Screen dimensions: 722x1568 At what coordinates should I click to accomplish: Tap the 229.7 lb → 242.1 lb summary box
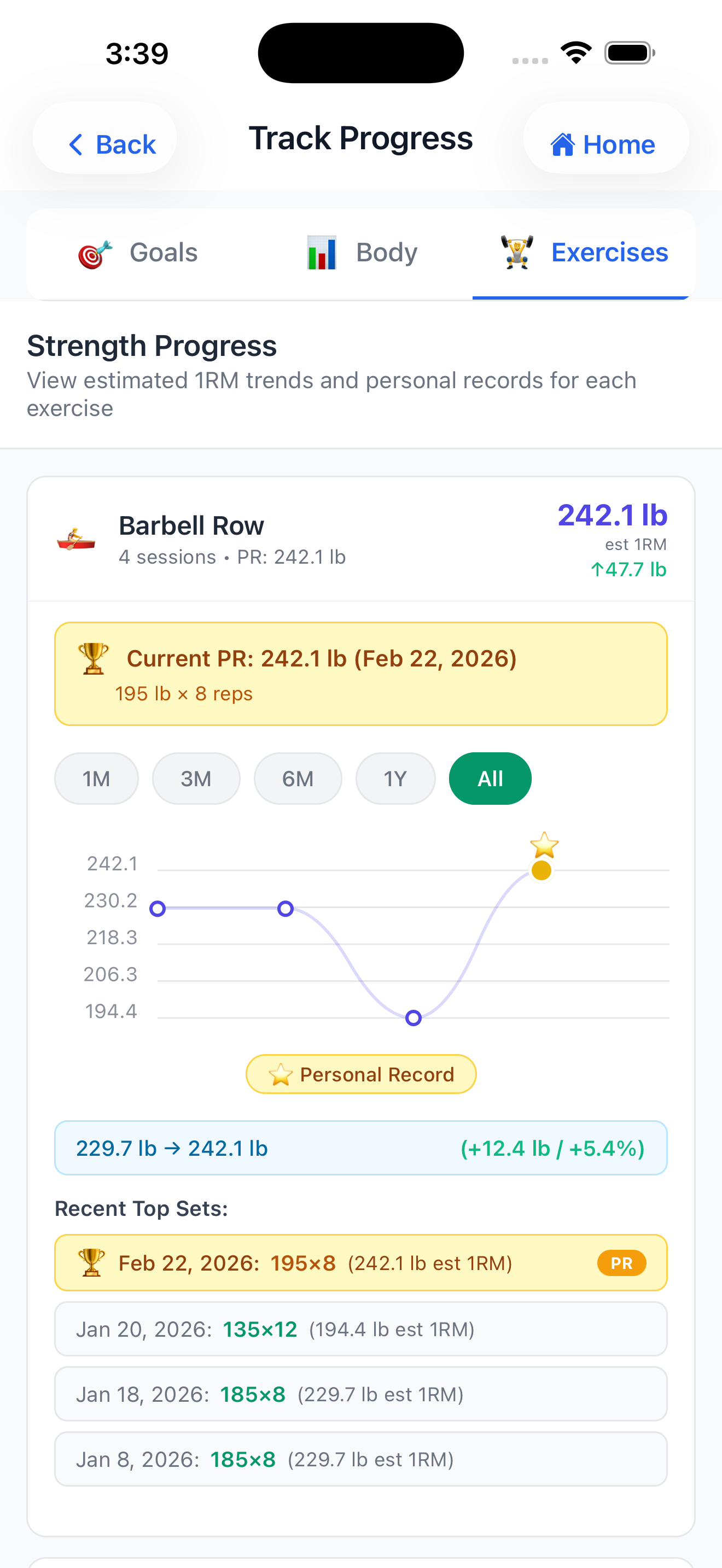(x=361, y=1148)
